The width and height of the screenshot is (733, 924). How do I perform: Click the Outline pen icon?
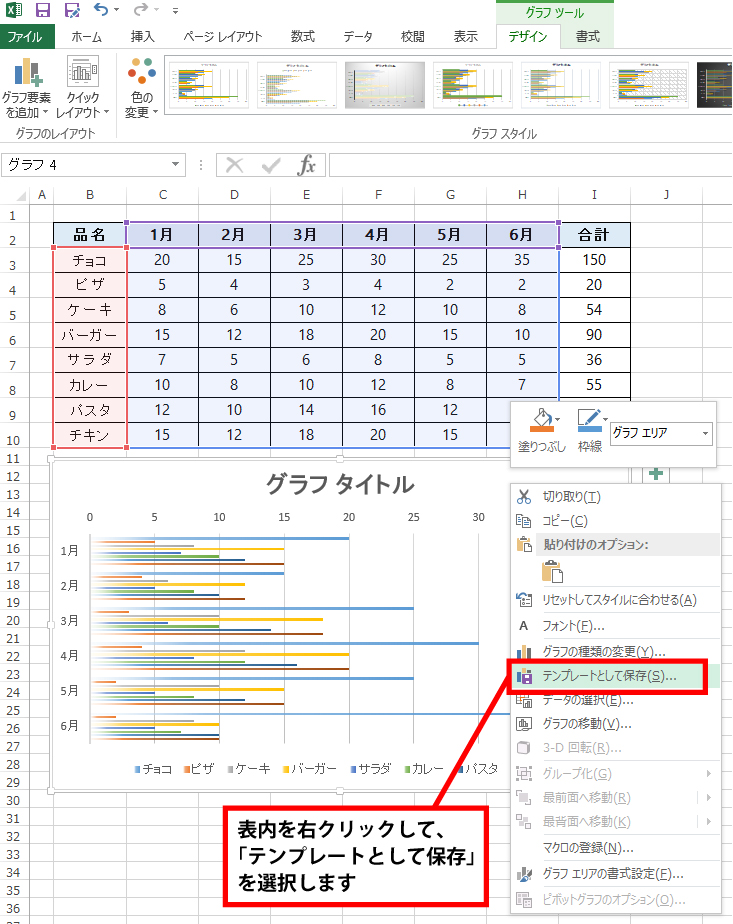coord(589,420)
